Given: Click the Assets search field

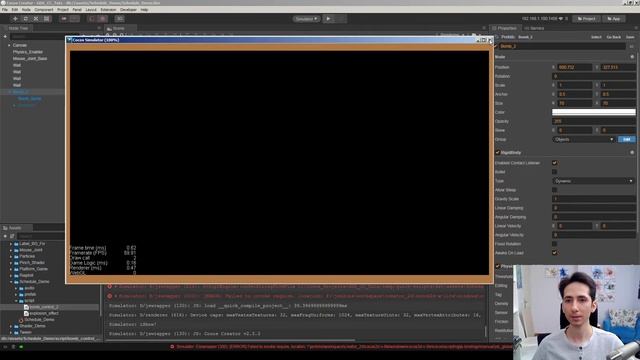Looking at the screenshot, I should point(41,236).
